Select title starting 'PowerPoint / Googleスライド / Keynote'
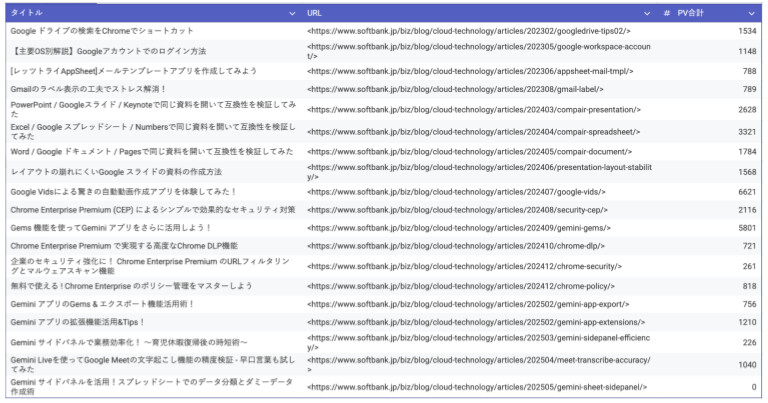Screen dimensions: 768x403 153,109
